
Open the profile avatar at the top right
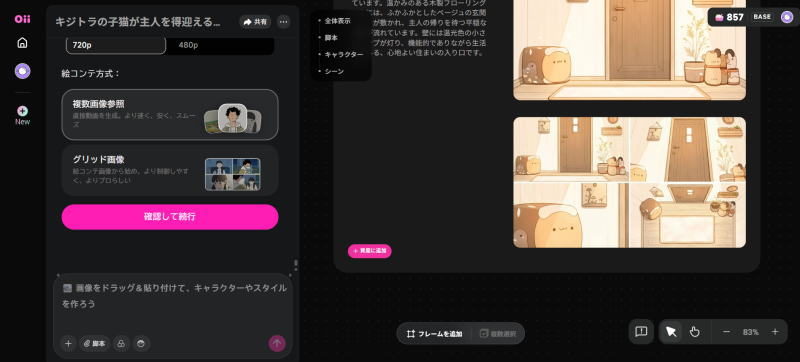tap(787, 17)
